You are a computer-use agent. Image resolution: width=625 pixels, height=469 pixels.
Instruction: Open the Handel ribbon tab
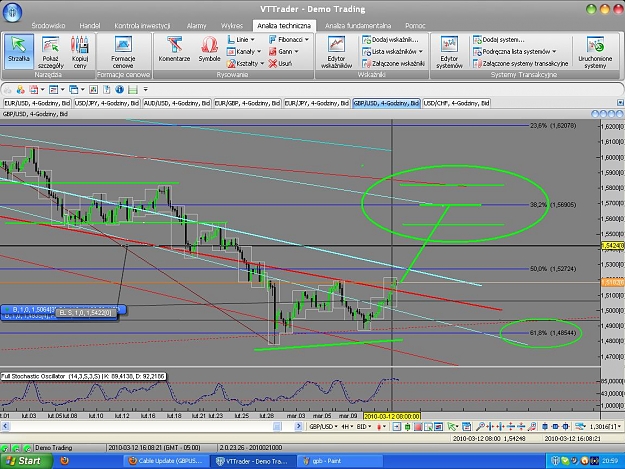pyautogui.click(x=90, y=26)
